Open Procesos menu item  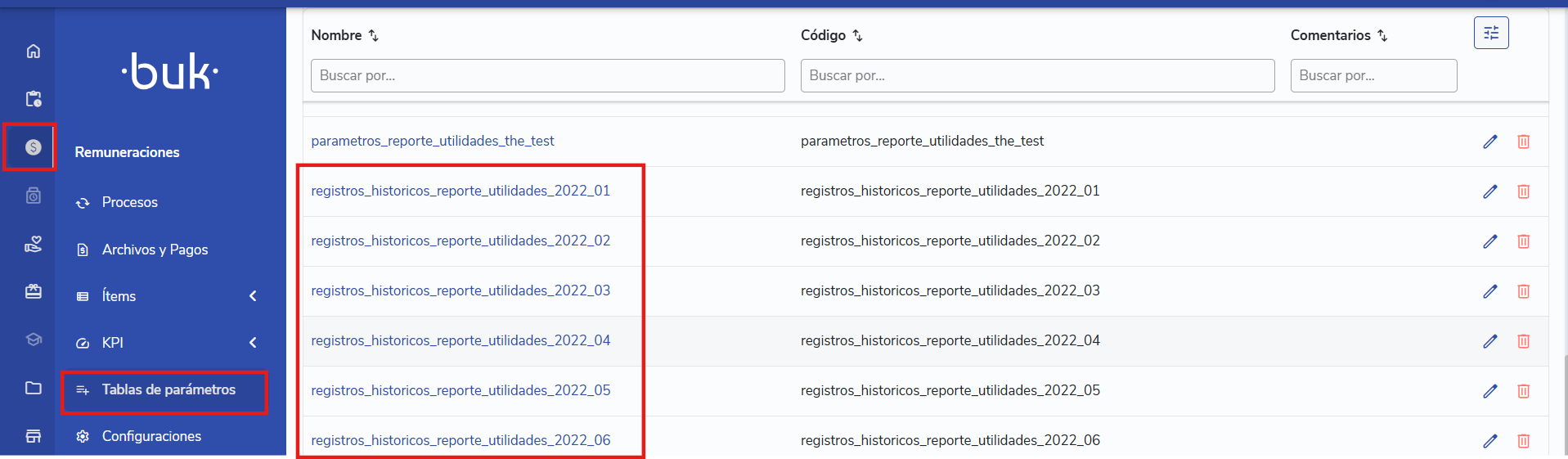[129, 202]
